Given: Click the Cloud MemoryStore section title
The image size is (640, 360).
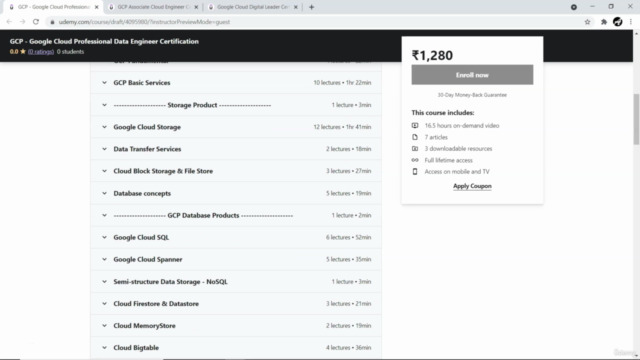Looking at the screenshot, I should pos(144,326).
